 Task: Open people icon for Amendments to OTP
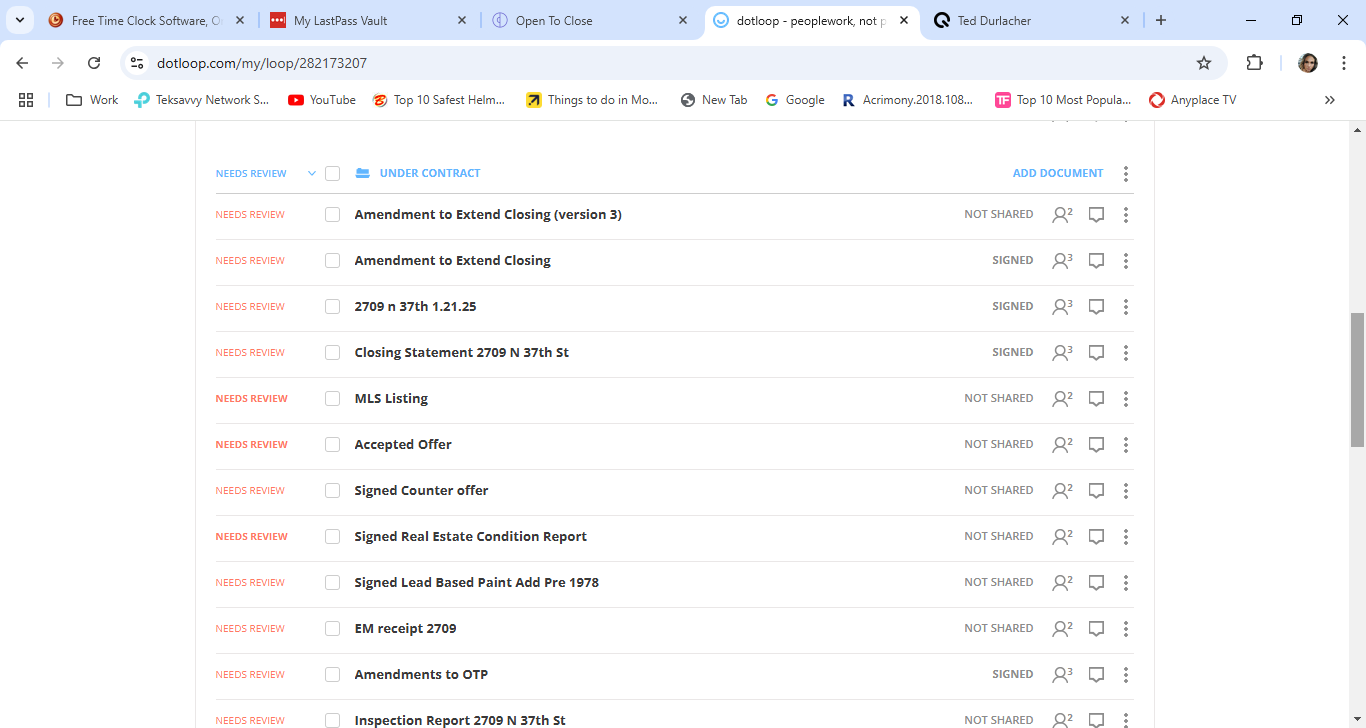(x=1061, y=674)
